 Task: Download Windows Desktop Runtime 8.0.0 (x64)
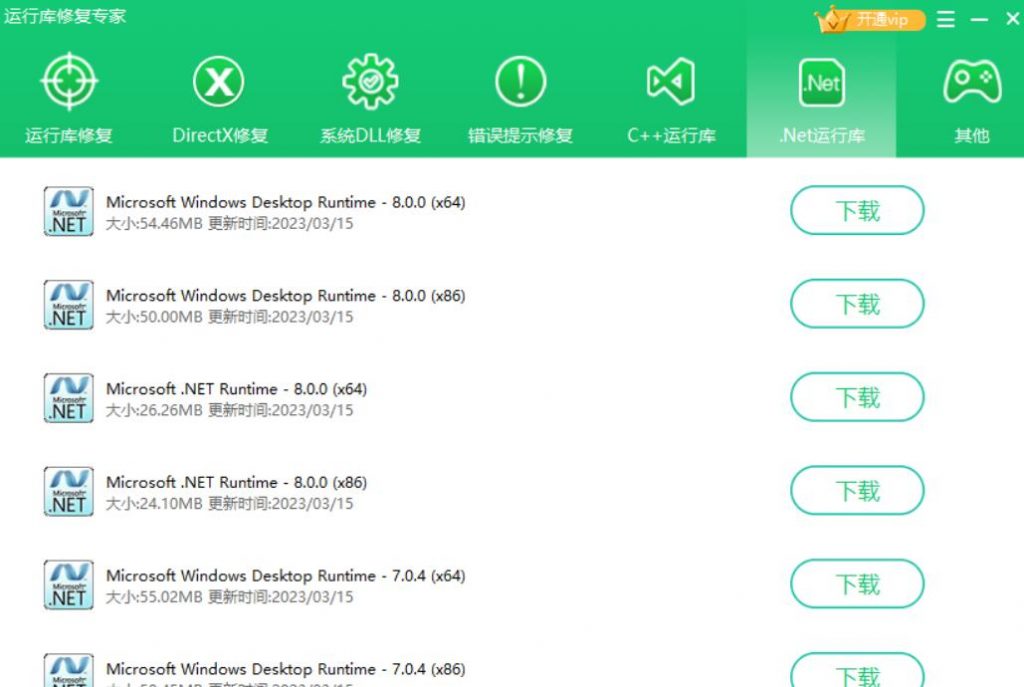(857, 210)
